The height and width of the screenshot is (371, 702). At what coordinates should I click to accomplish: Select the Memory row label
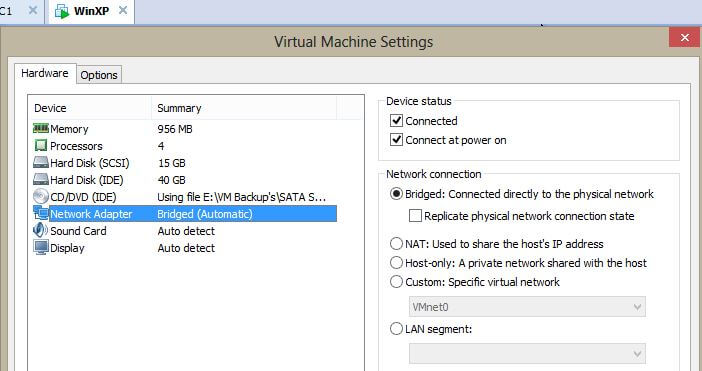coord(69,129)
